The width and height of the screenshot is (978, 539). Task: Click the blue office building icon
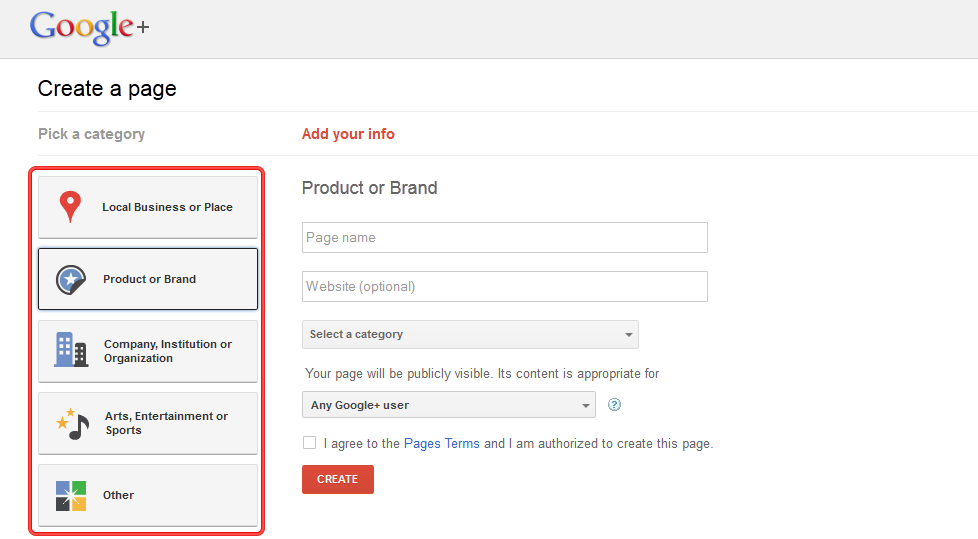pos(71,350)
